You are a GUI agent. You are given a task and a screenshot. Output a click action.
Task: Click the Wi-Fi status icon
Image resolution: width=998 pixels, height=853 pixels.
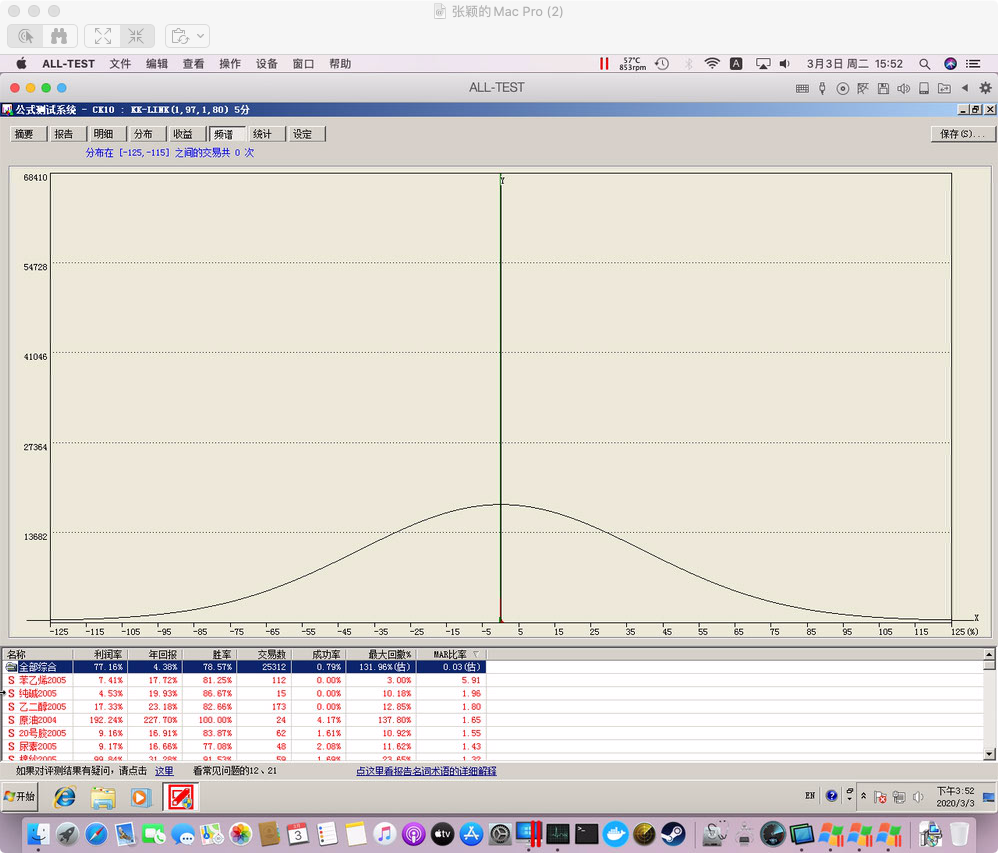(712, 64)
